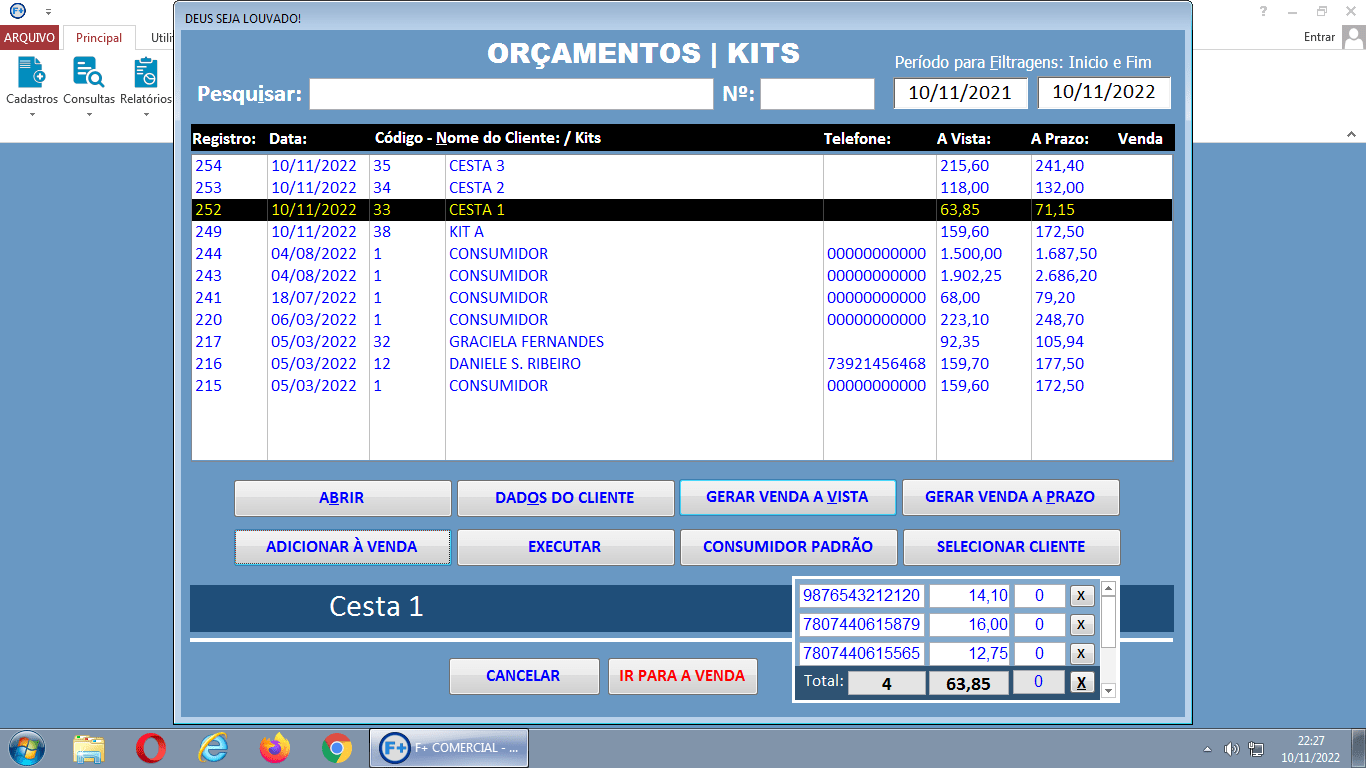Click the DADOS DO CLIENTE button

pos(565,497)
